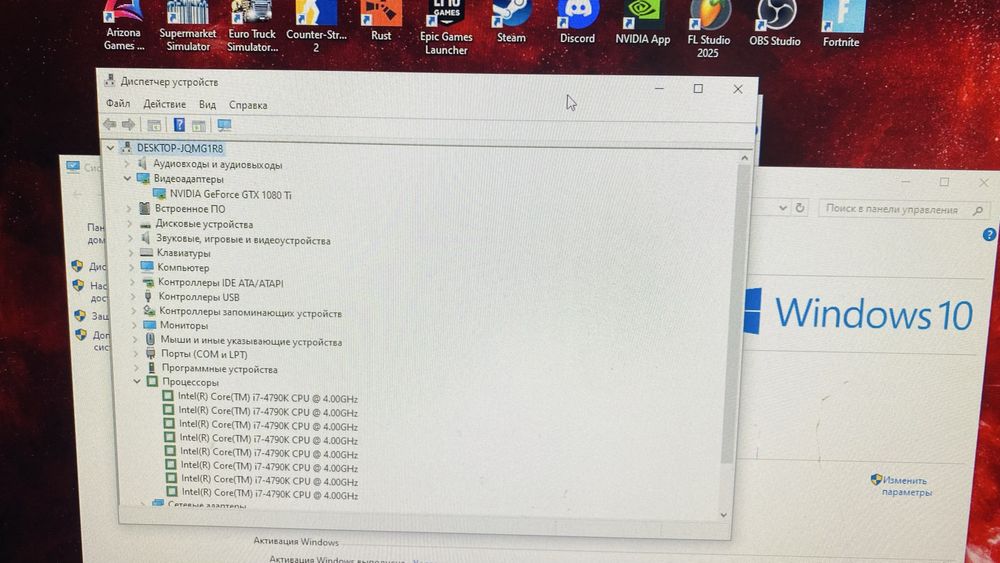The image size is (1000, 563).
Task: Select the first i7-4790K processor entry
Action: pyautogui.click(x=267, y=398)
